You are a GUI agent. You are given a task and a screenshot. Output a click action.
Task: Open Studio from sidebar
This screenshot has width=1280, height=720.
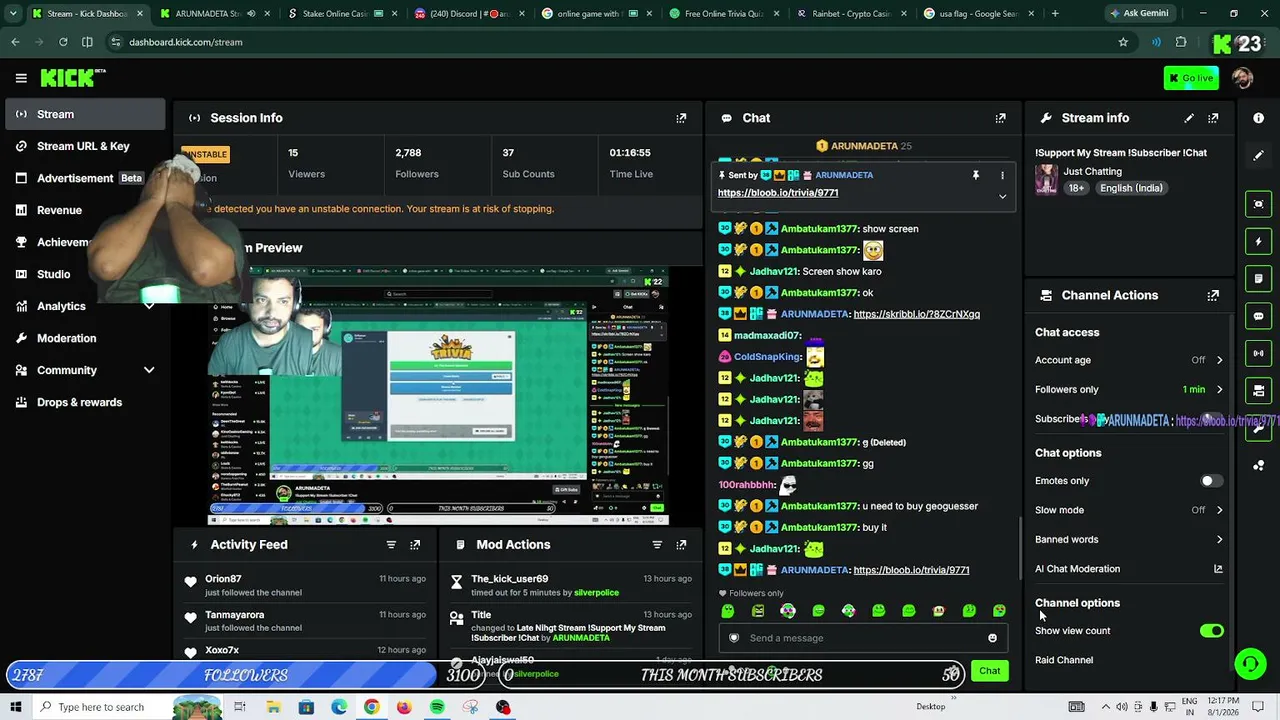(83, 274)
